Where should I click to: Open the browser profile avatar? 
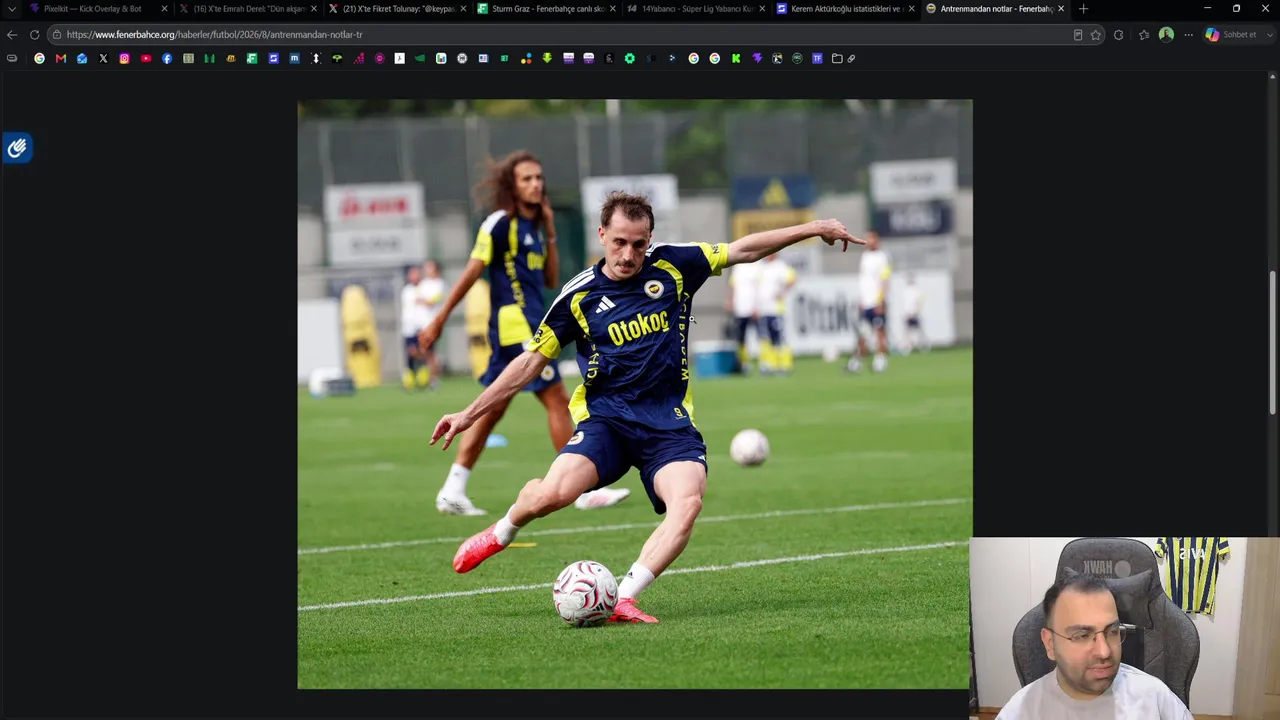(x=1166, y=35)
